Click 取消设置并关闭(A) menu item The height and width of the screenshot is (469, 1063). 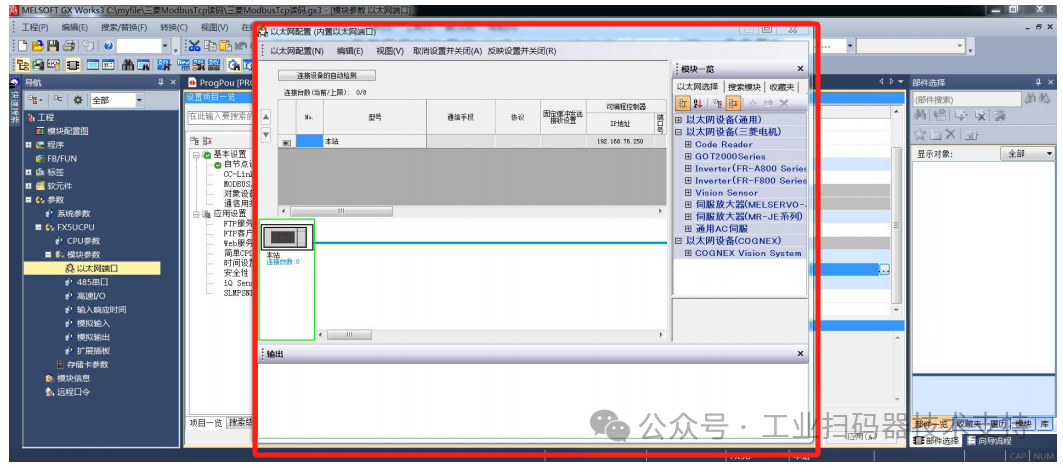pyautogui.click(x=447, y=51)
